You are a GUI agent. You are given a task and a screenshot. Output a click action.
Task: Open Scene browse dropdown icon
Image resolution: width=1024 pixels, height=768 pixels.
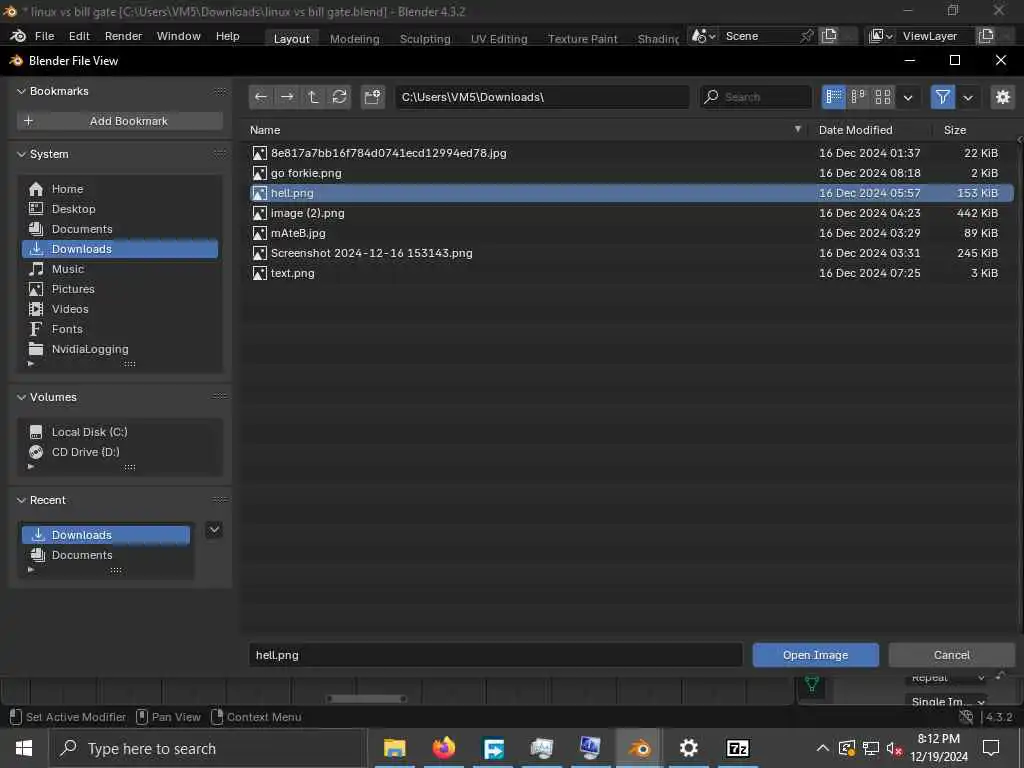coord(704,36)
